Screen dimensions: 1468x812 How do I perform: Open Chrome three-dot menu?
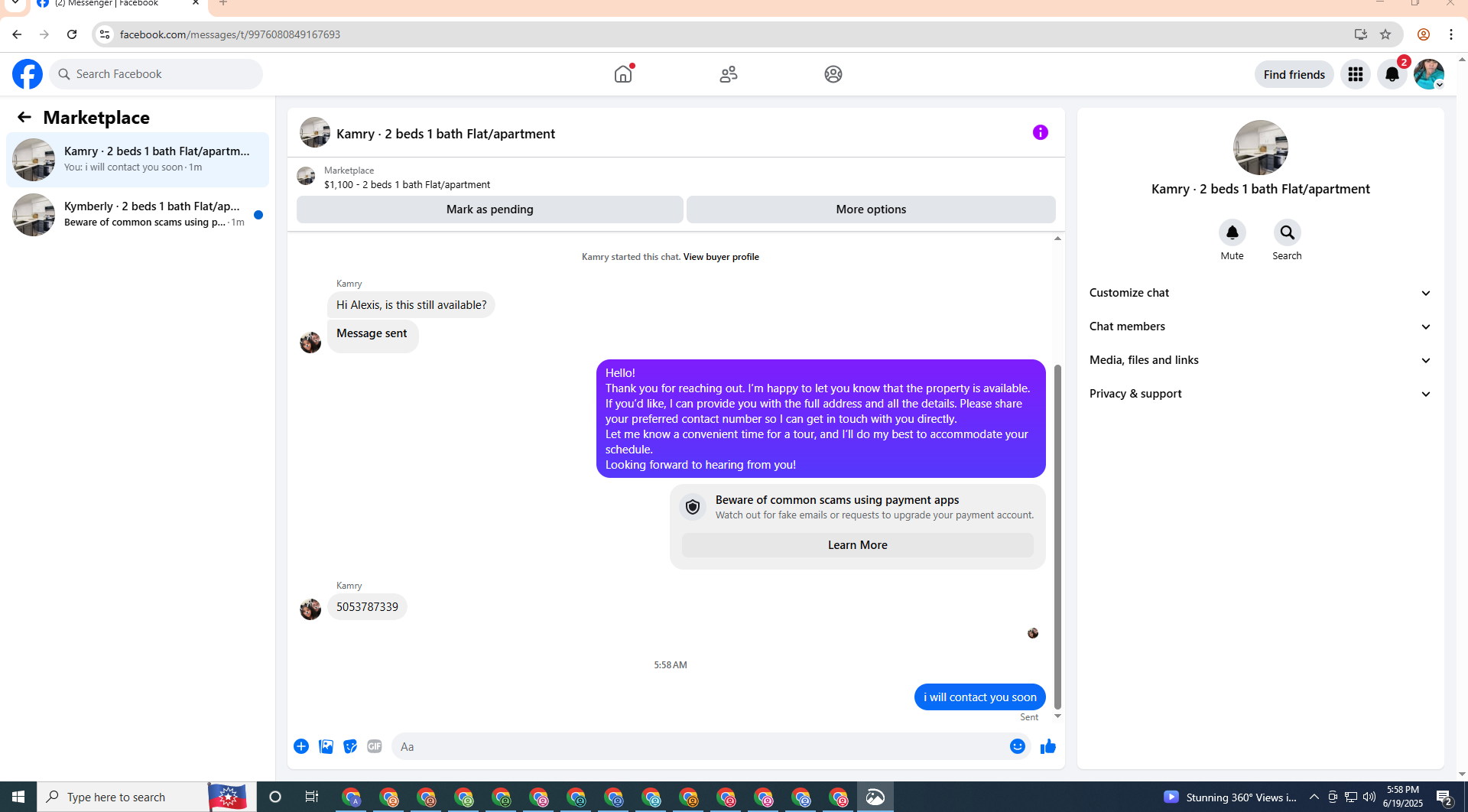click(x=1451, y=34)
